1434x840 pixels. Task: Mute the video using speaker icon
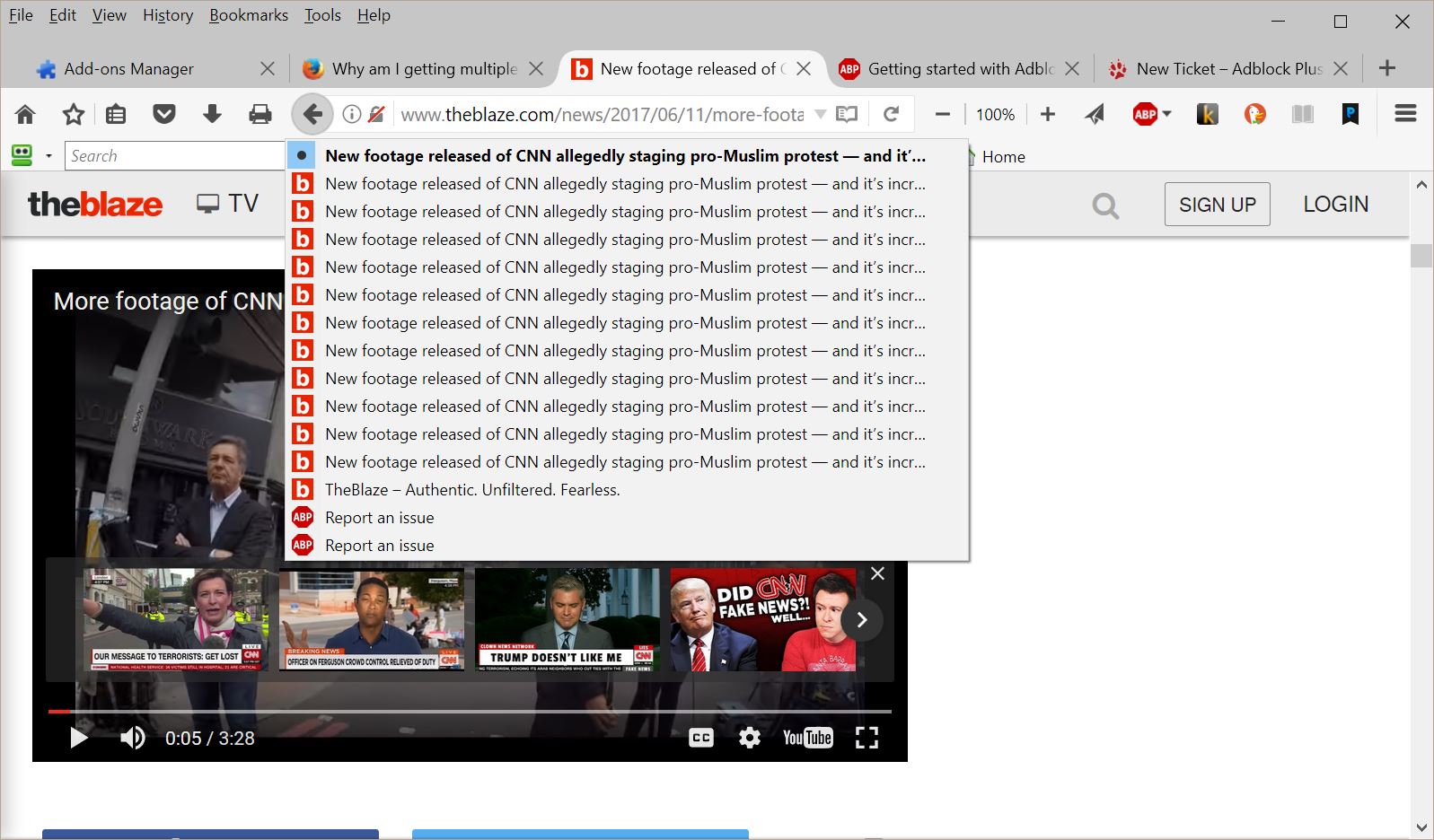pyautogui.click(x=133, y=738)
